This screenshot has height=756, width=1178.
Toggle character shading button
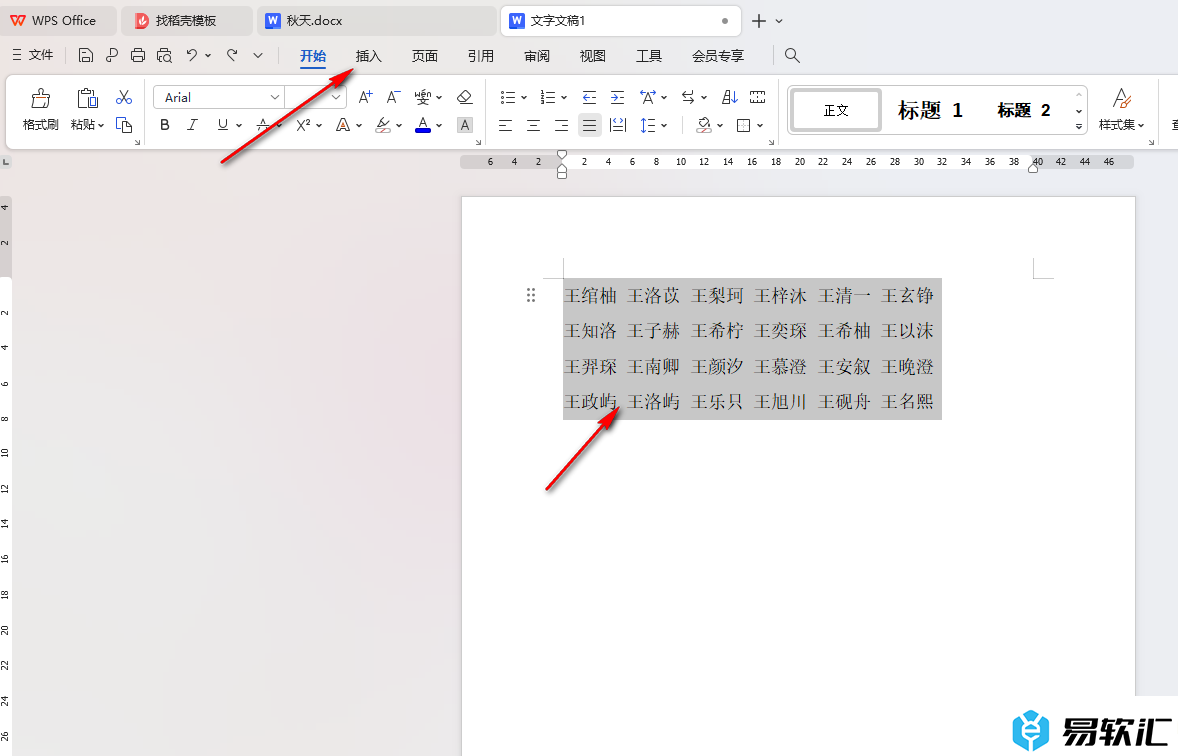465,125
